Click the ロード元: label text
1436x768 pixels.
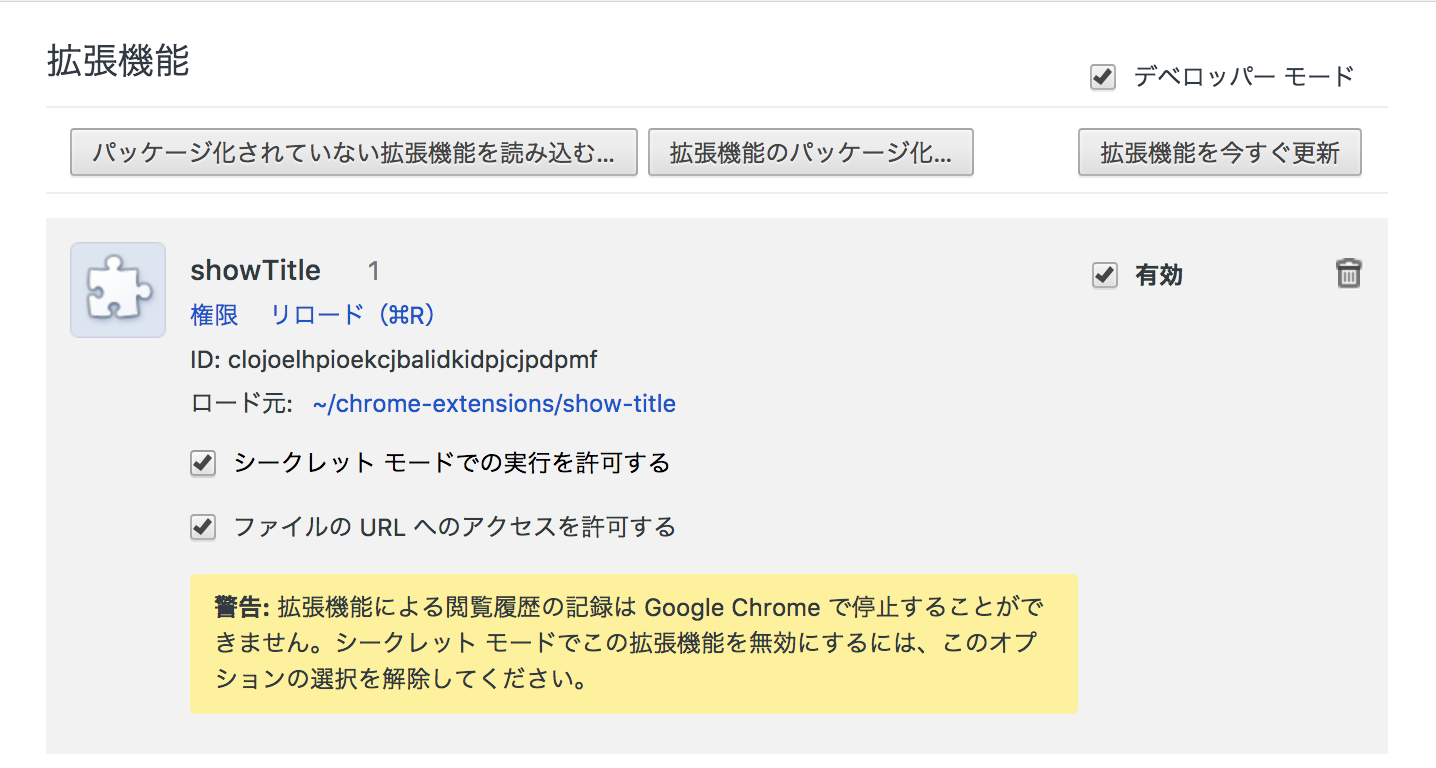click(241, 404)
